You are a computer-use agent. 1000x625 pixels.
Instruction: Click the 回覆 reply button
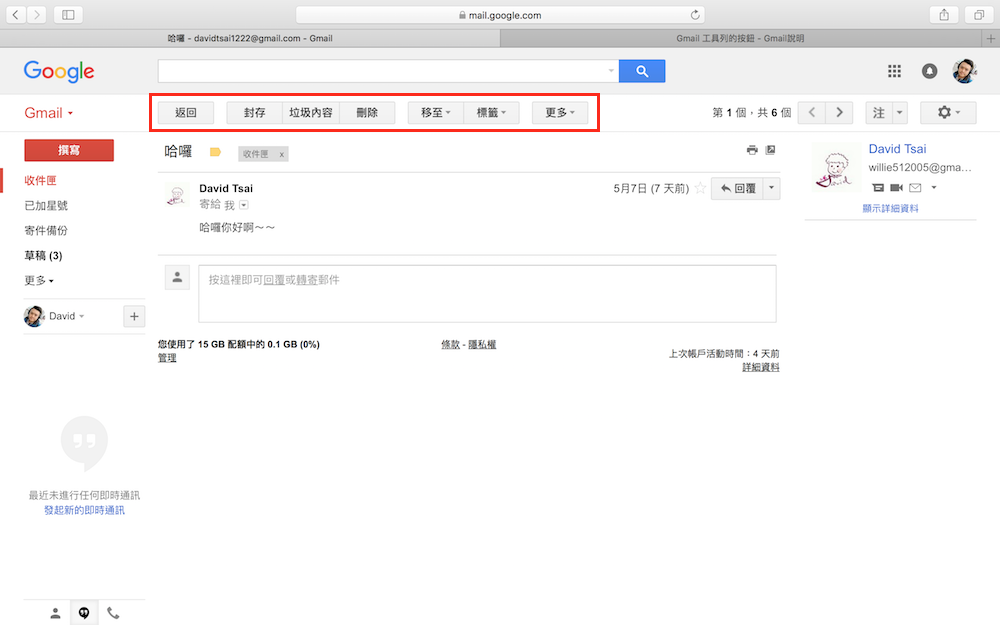point(737,188)
